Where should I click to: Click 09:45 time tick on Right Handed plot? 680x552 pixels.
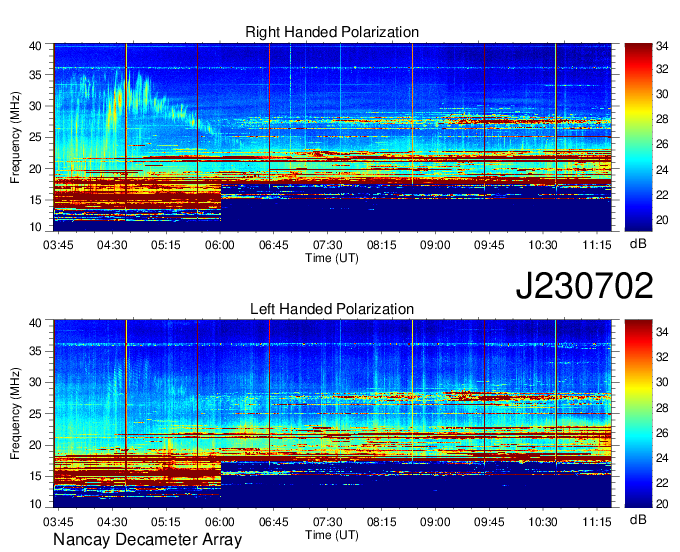pos(489,245)
